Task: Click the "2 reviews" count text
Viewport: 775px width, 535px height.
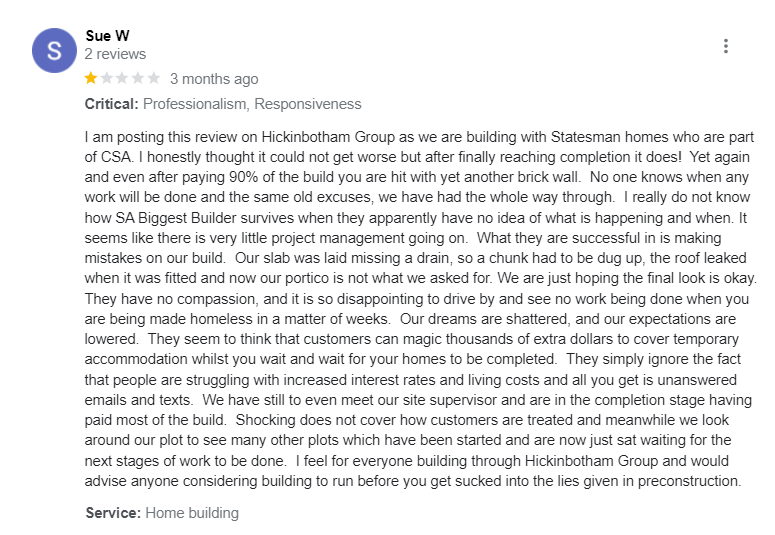Action: coord(115,54)
